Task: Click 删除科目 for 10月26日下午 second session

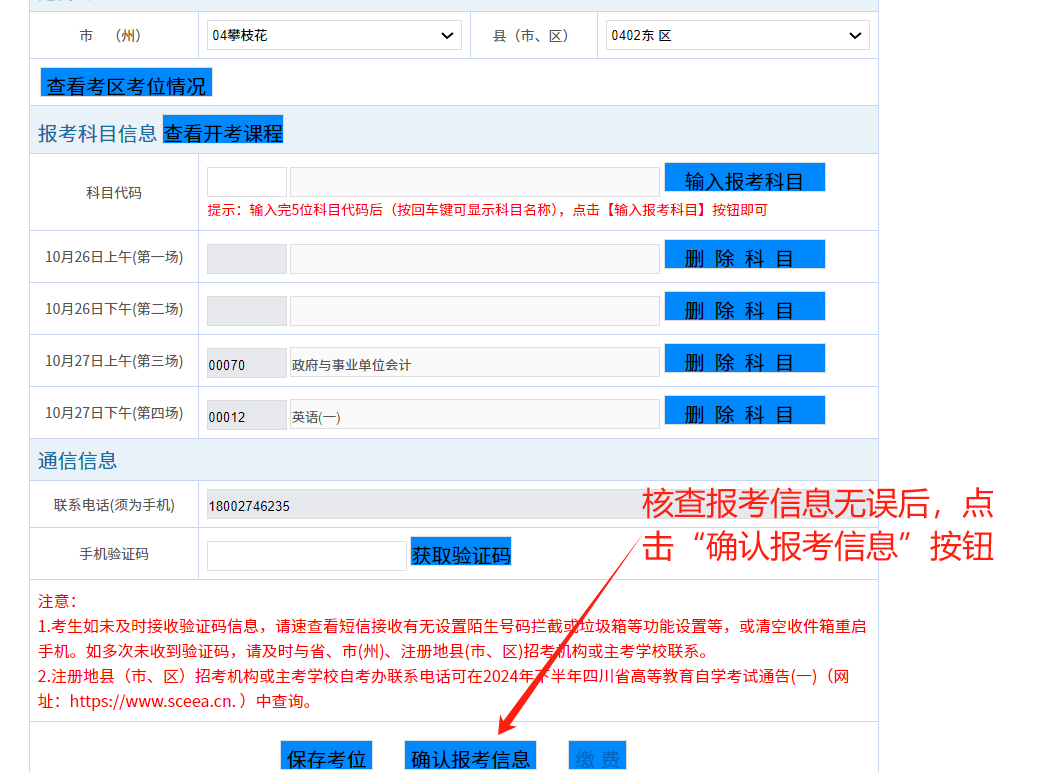Action: pyautogui.click(x=744, y=308)
